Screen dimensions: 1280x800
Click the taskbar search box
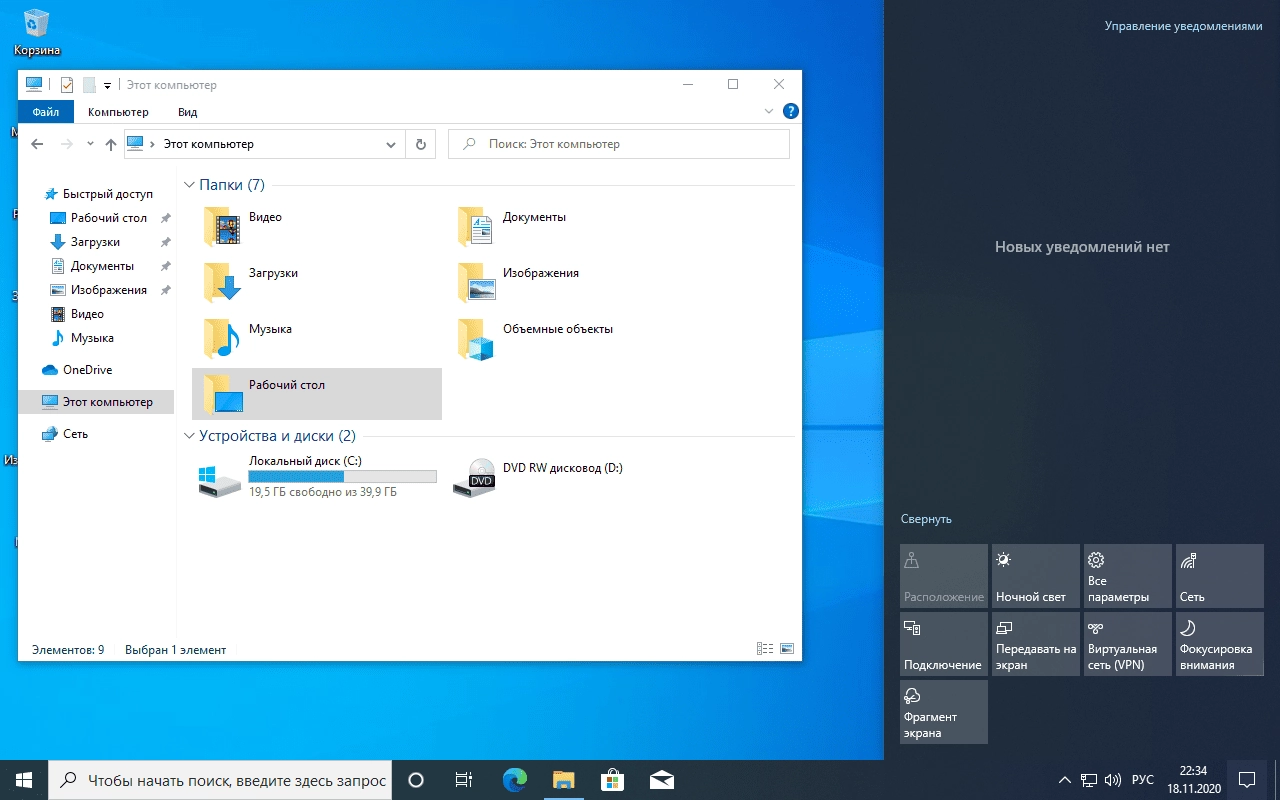coord(220,779)
